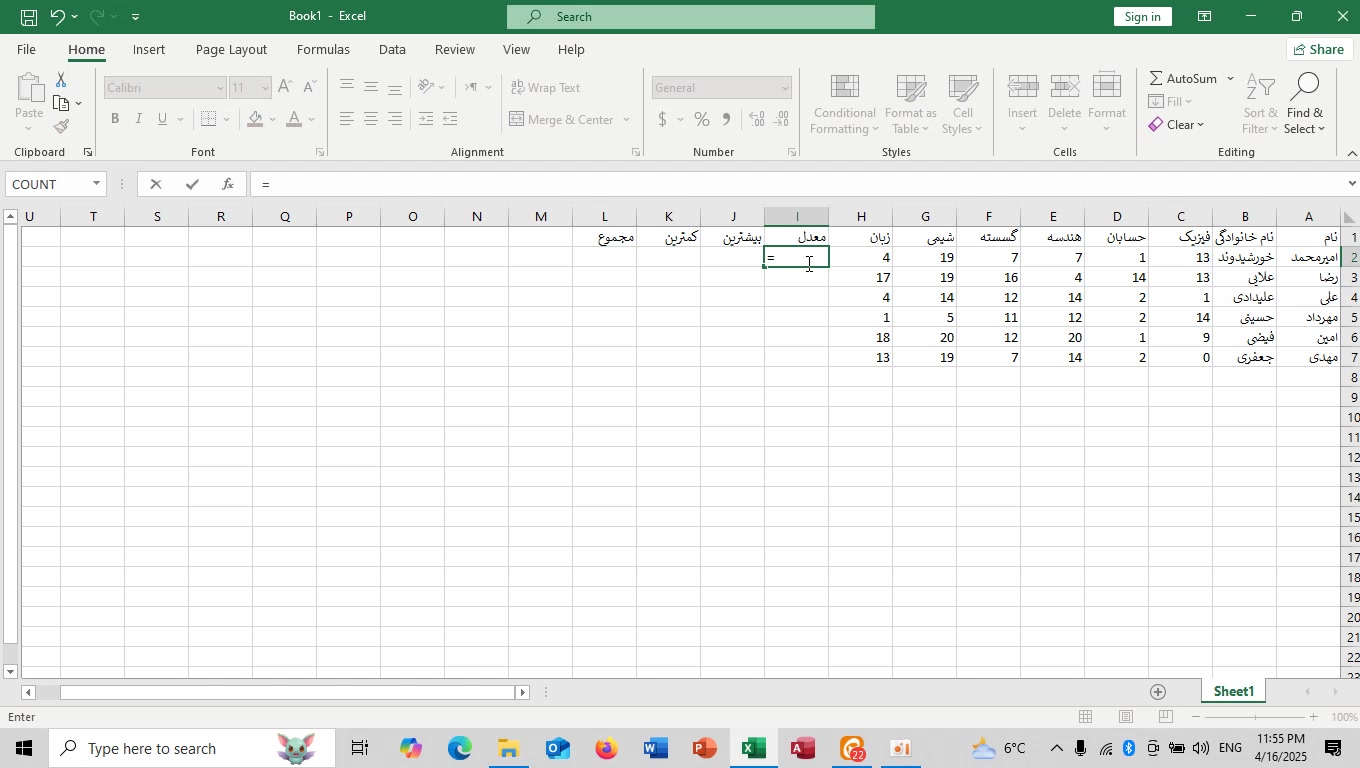Open the Insert Function fx dialog
Image resolution: width=1360 pixels, height=768 pixels.
point(228,184)
